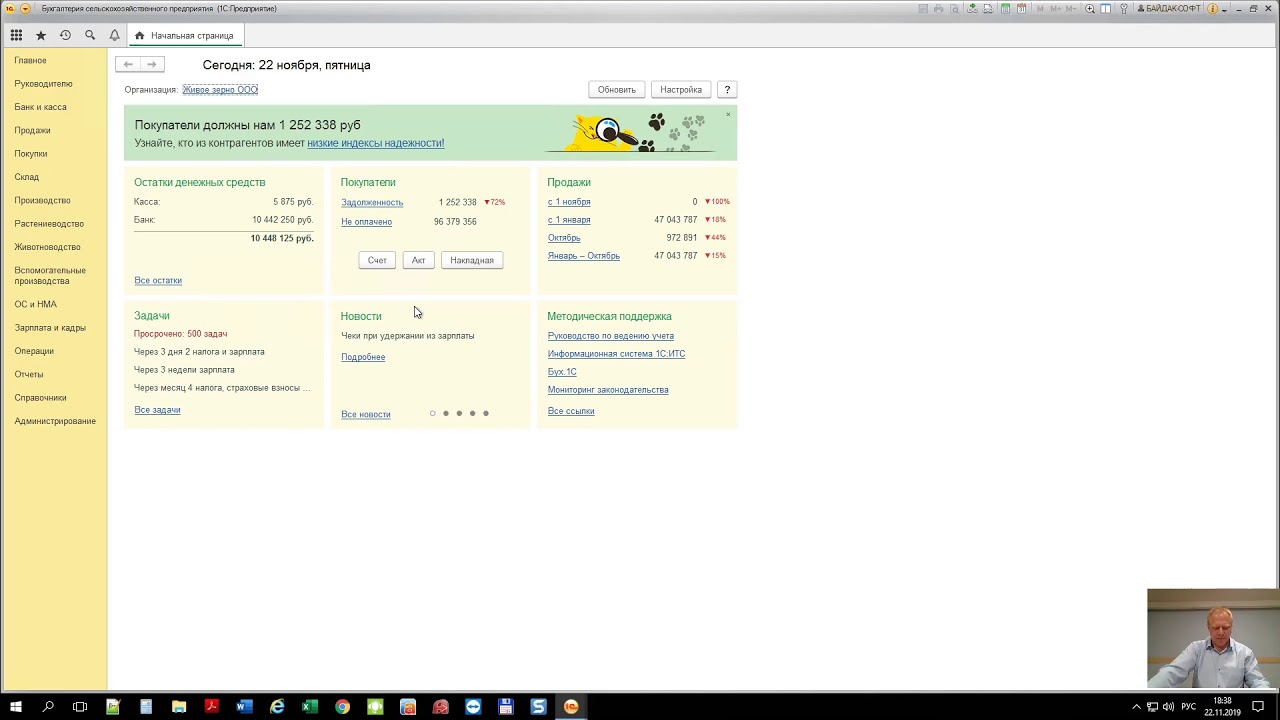The height and width of the screenshot is (720, 1280).
Task: Open the Администрирование section
Action: (x=55, y=421)
